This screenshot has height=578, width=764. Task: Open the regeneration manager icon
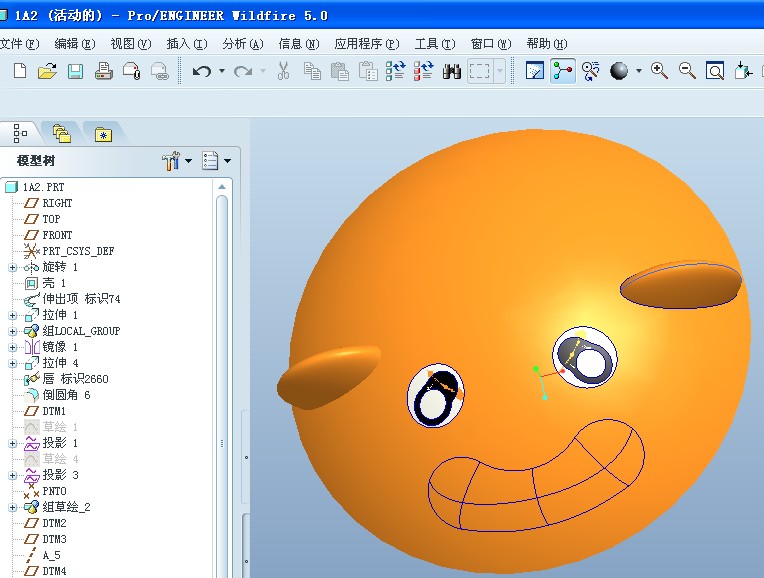[x=423, y=71]
